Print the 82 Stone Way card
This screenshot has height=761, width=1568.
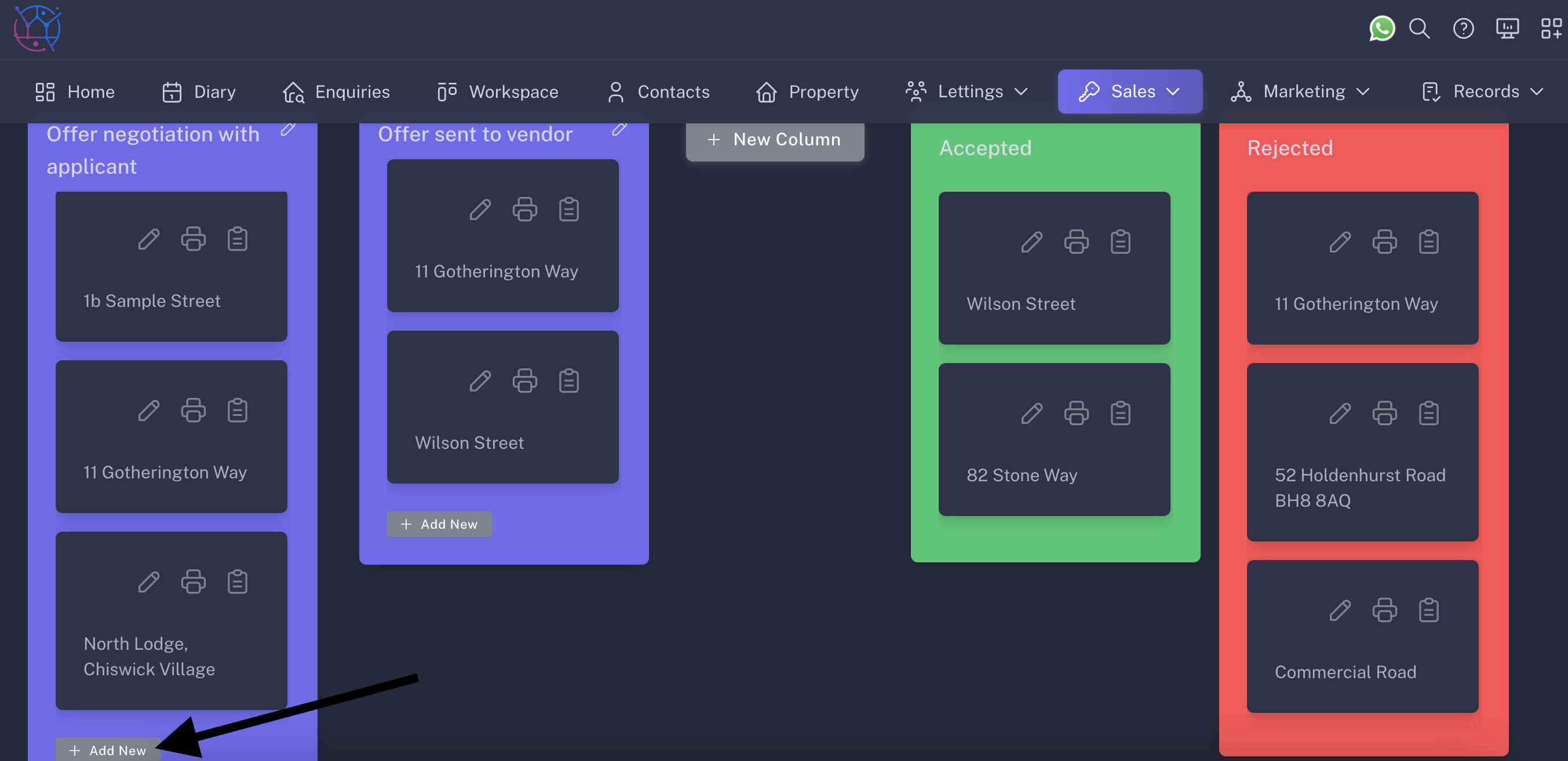pos(1075,414)
